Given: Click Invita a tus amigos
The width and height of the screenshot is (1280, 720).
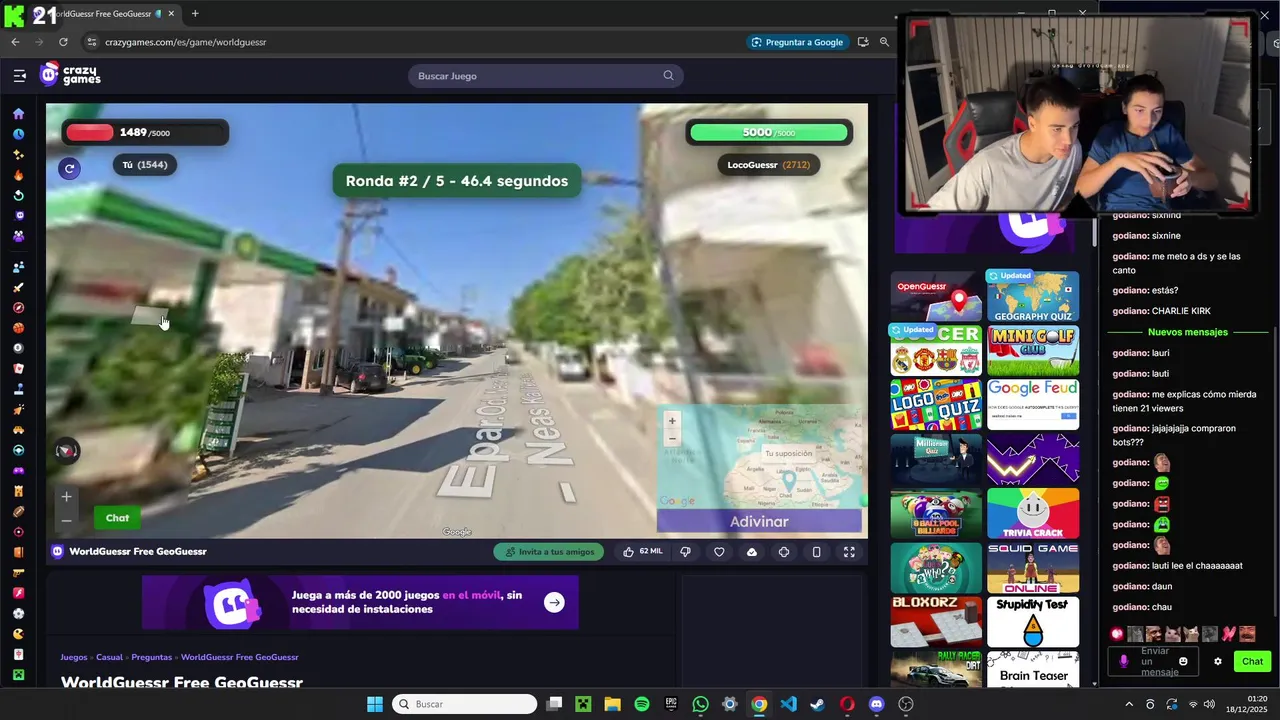Looking at the screenshot, I should pos(549,551).
